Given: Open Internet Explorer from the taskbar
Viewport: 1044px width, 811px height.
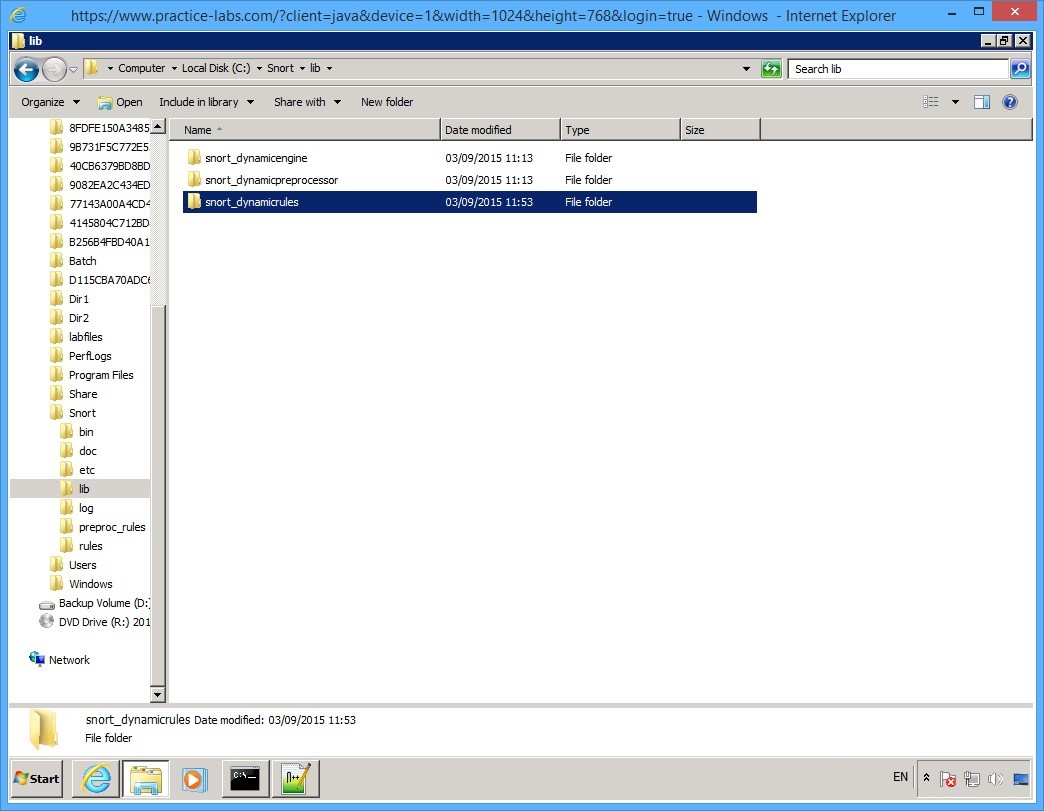Looking at the screenshot, I should tap(95, 778).
